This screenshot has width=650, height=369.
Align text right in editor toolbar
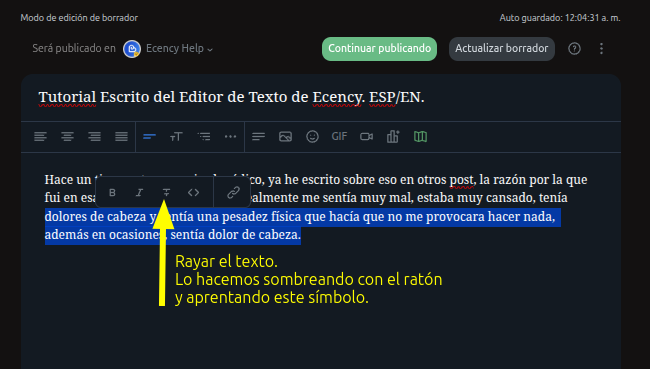click(x=95, y=136)
